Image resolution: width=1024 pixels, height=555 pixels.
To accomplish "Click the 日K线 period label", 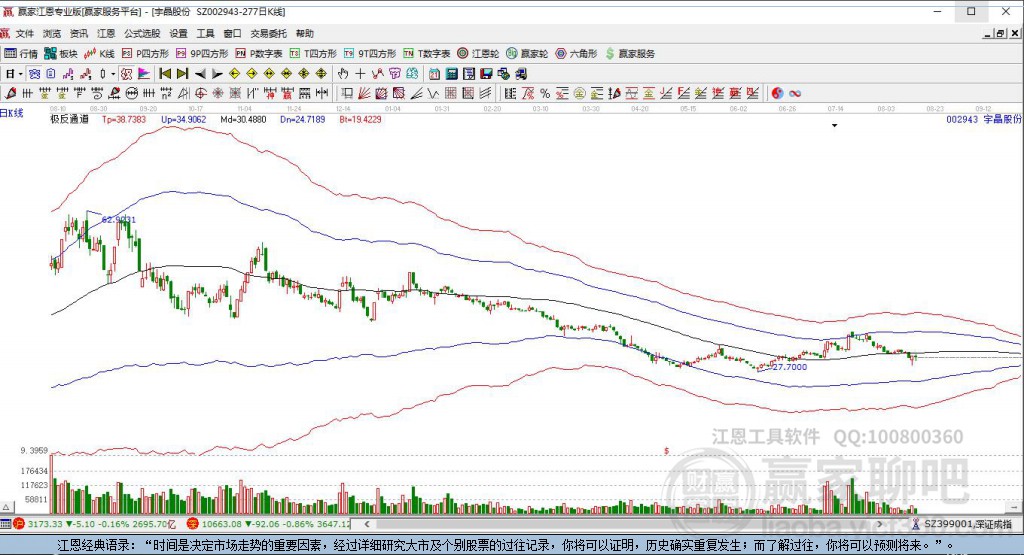I will 12,113.
